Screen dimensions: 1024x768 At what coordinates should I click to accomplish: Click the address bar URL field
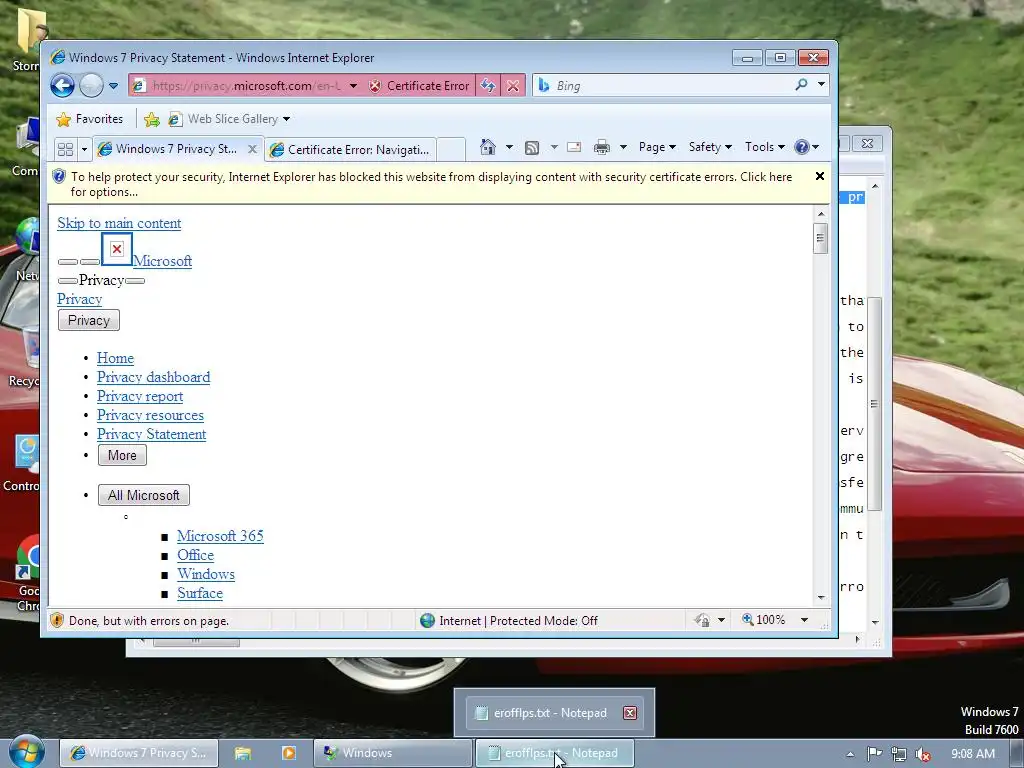pos(246,86)
